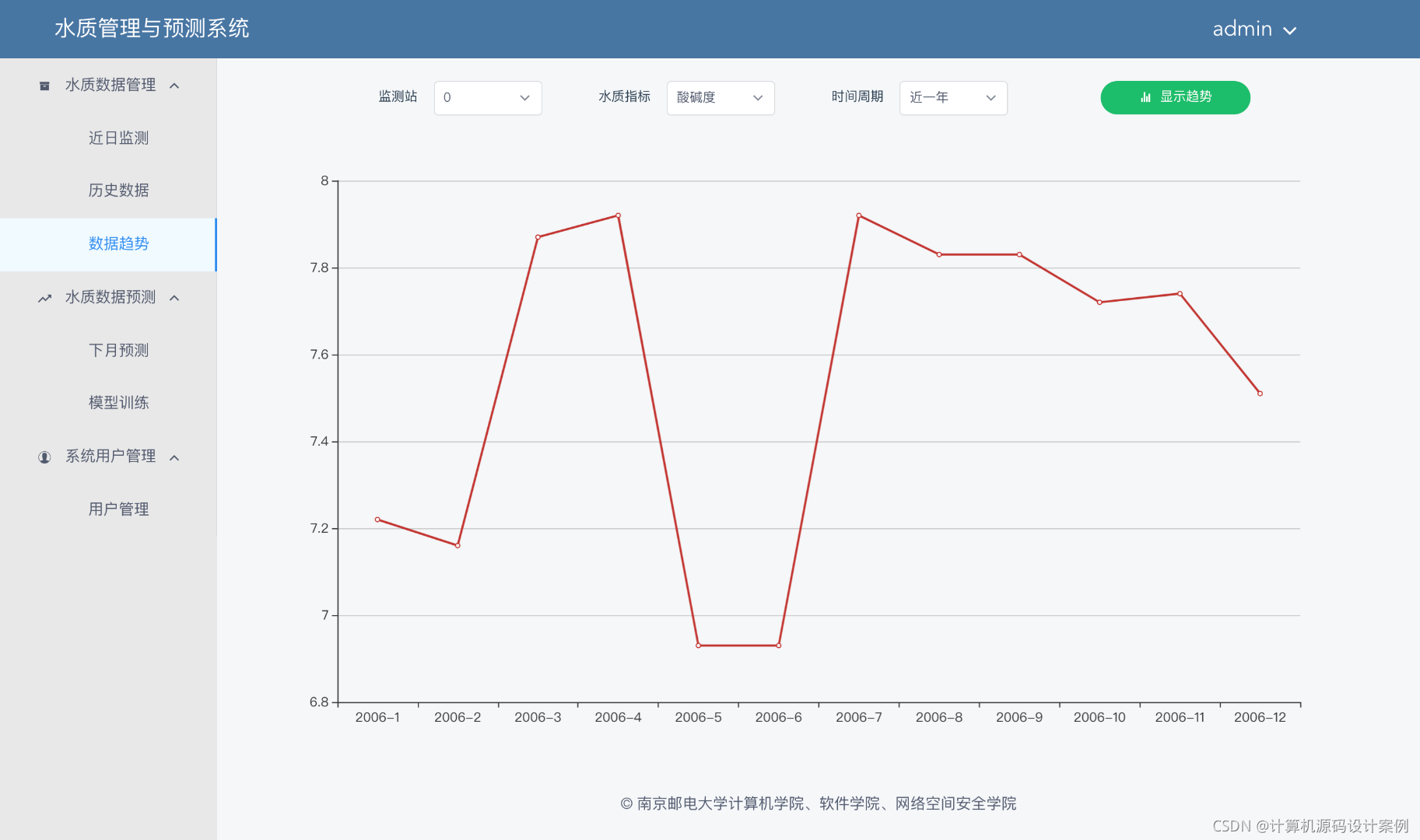Viewport: 1420px width, 840px height.
Task: Click the 水质管理与预测系统 title
Action: click(x=152, y=29)
